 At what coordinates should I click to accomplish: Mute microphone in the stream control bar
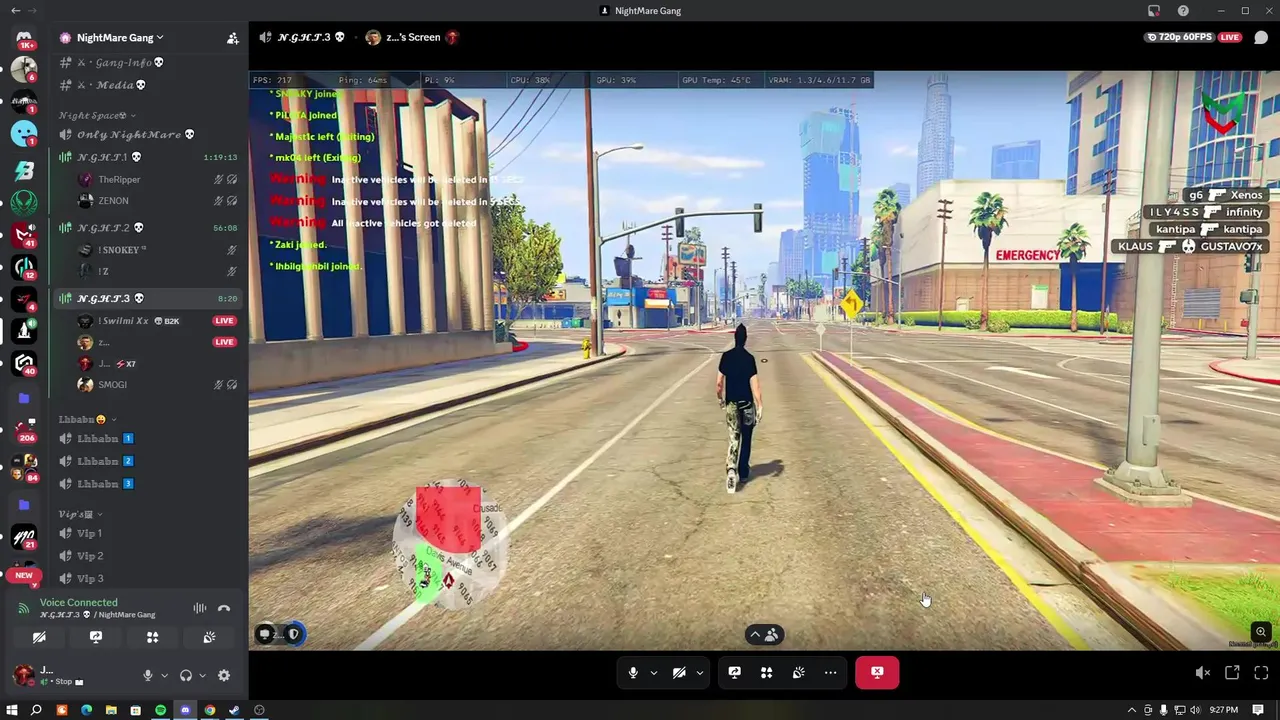(x=633, y=673)
